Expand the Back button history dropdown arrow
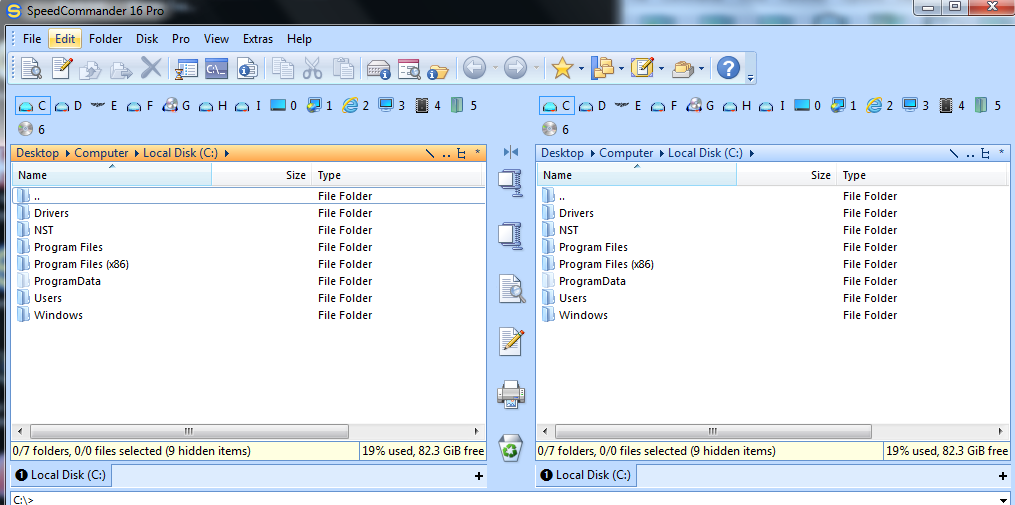The image size is (1015, 505). (x=494, y=69)
